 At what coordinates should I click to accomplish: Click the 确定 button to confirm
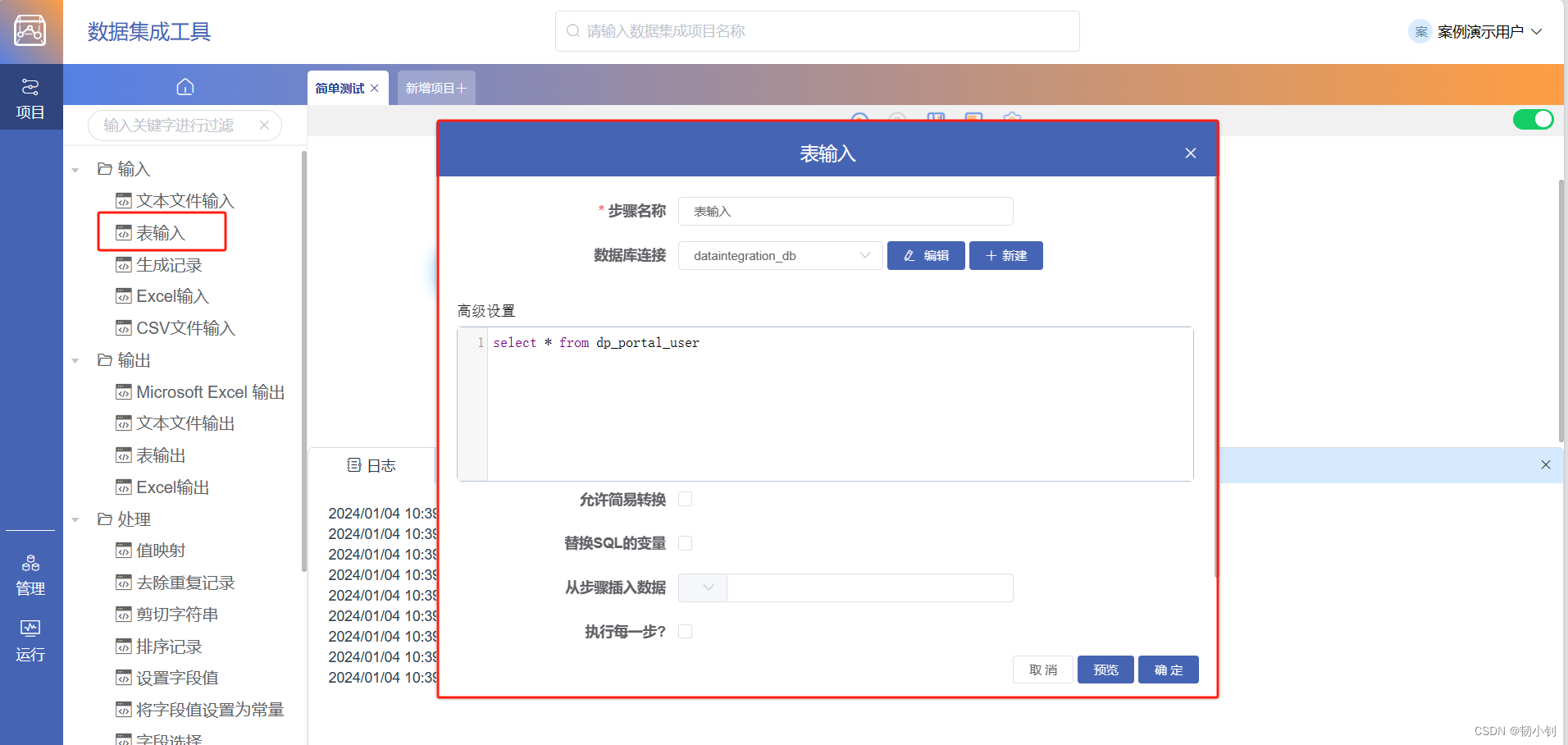(x=1169, y=670)
